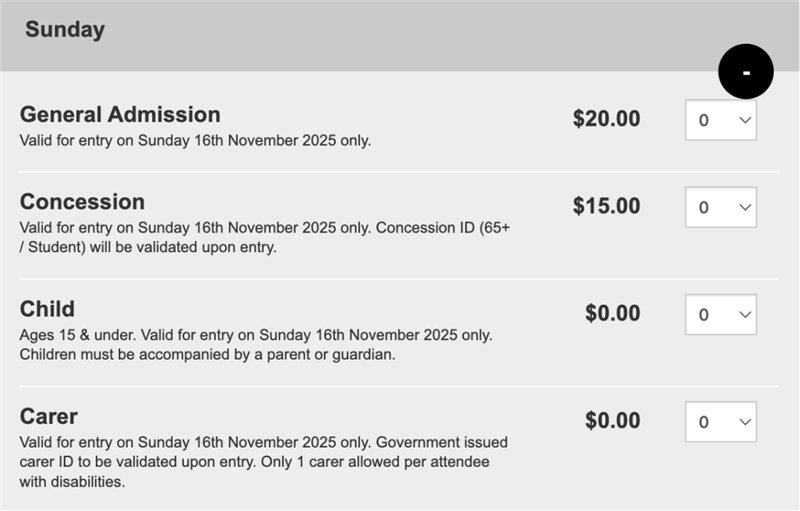The height and width of the screenshot is (511, 800).
Task: Click the $15.00 Concession price
Action: [606, 206]
